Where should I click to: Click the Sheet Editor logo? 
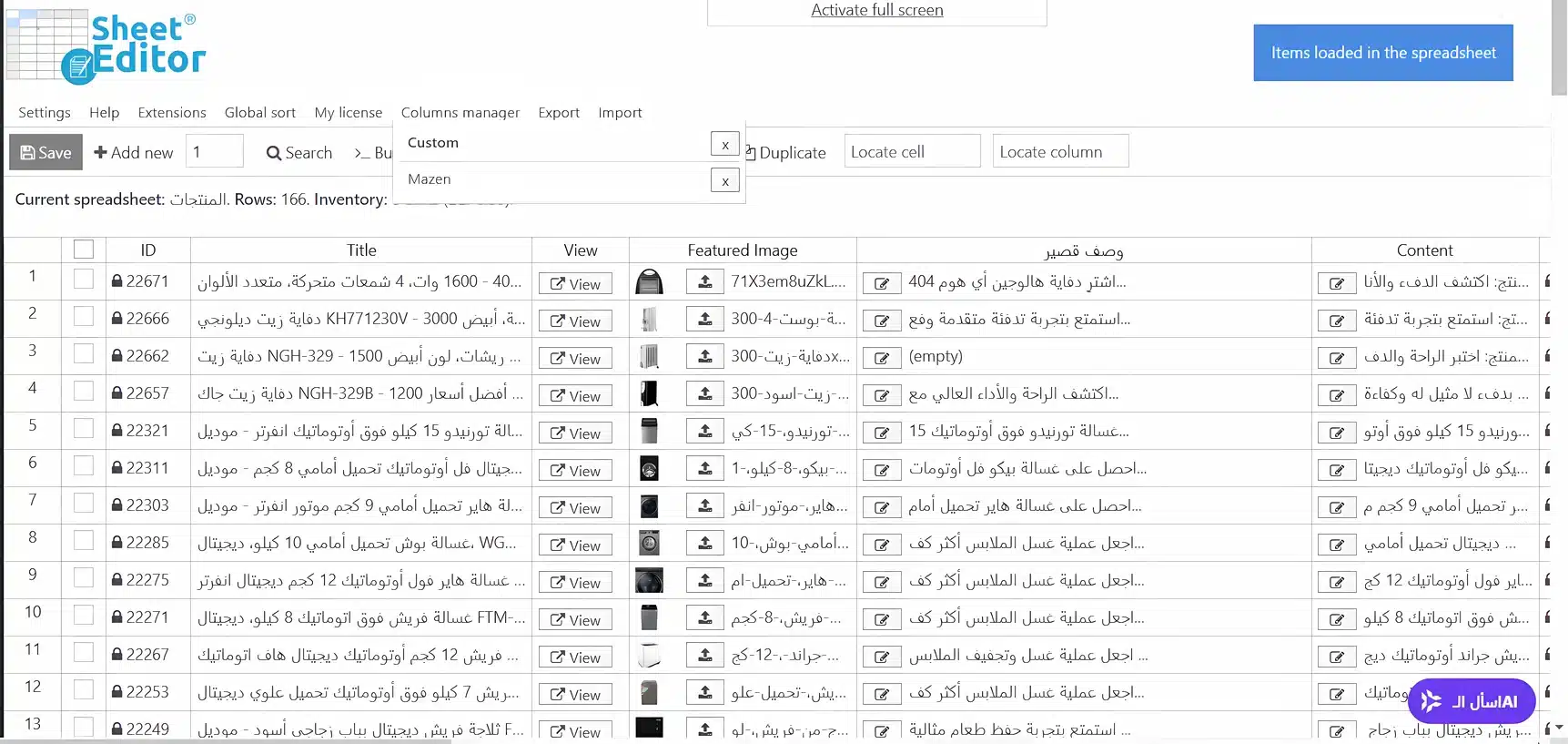coord(106,47)
